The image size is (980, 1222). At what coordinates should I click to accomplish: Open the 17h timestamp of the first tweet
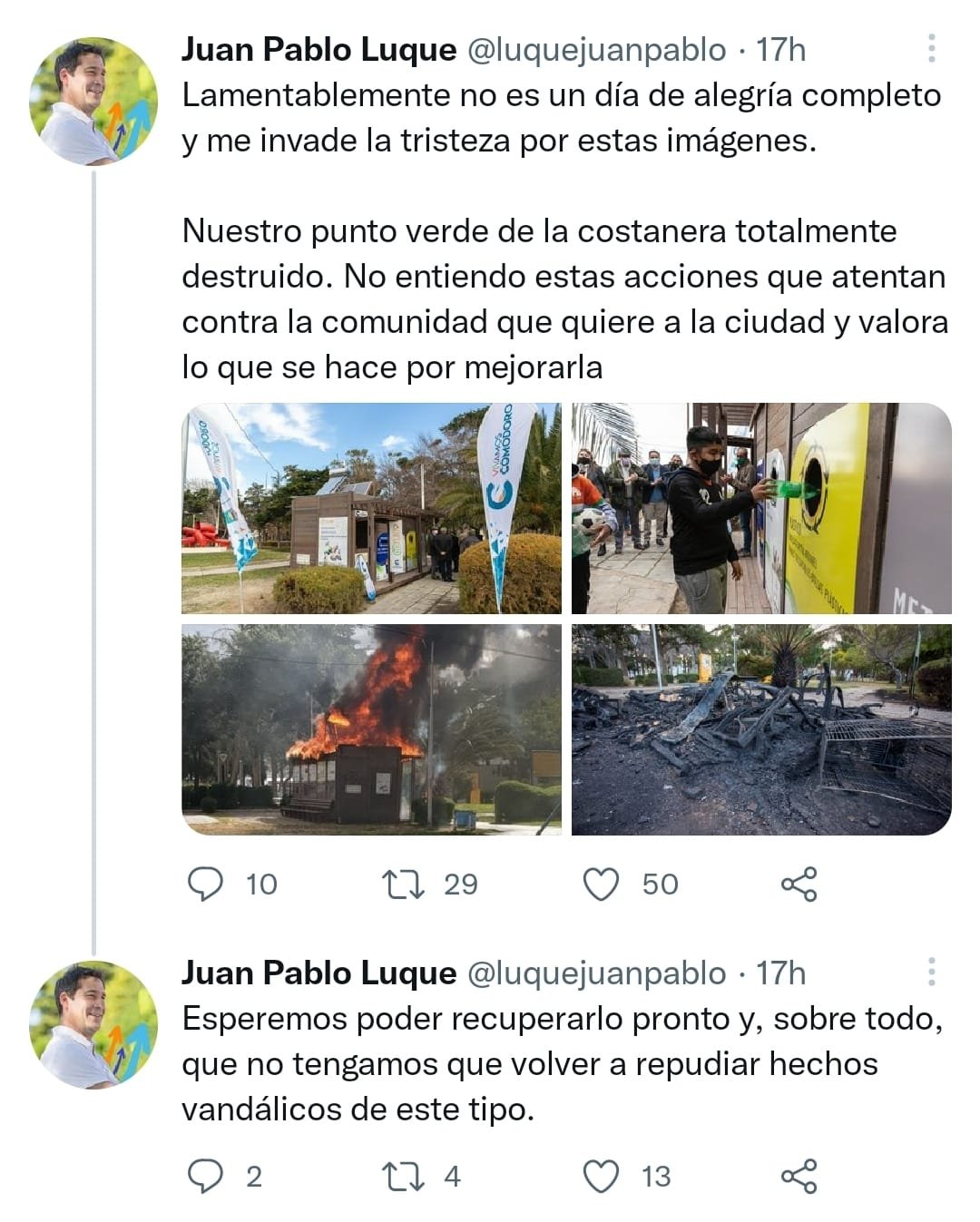[780, 49]
